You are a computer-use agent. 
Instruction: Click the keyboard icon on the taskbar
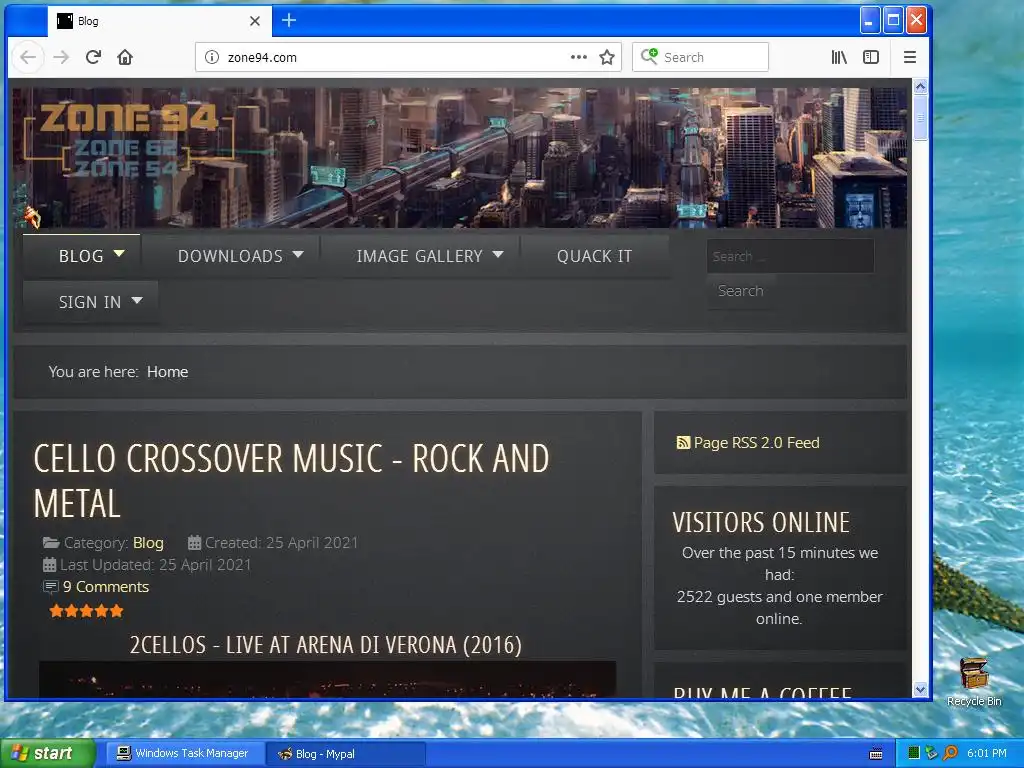[876, 754]
